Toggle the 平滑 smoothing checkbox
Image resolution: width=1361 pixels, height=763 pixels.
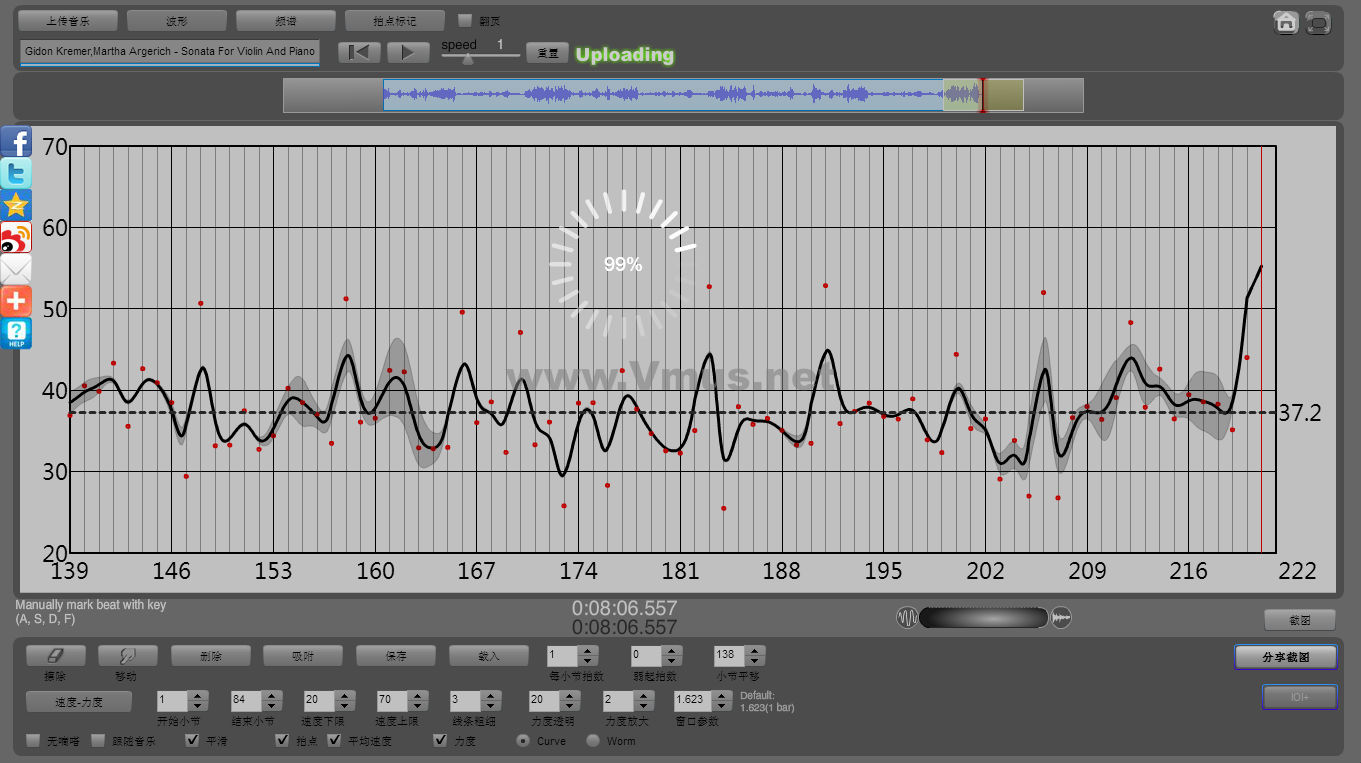(193, 741)
